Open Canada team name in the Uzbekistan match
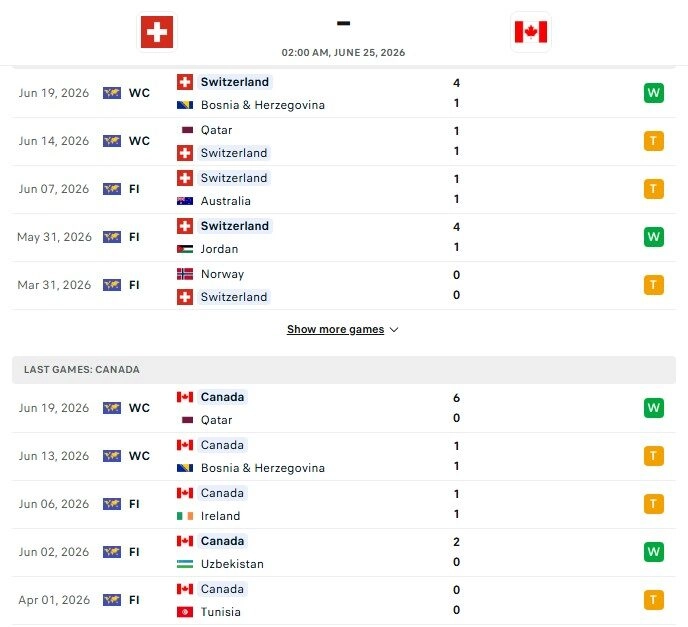Viewport: 688px width, 627px height. [222, 541]
